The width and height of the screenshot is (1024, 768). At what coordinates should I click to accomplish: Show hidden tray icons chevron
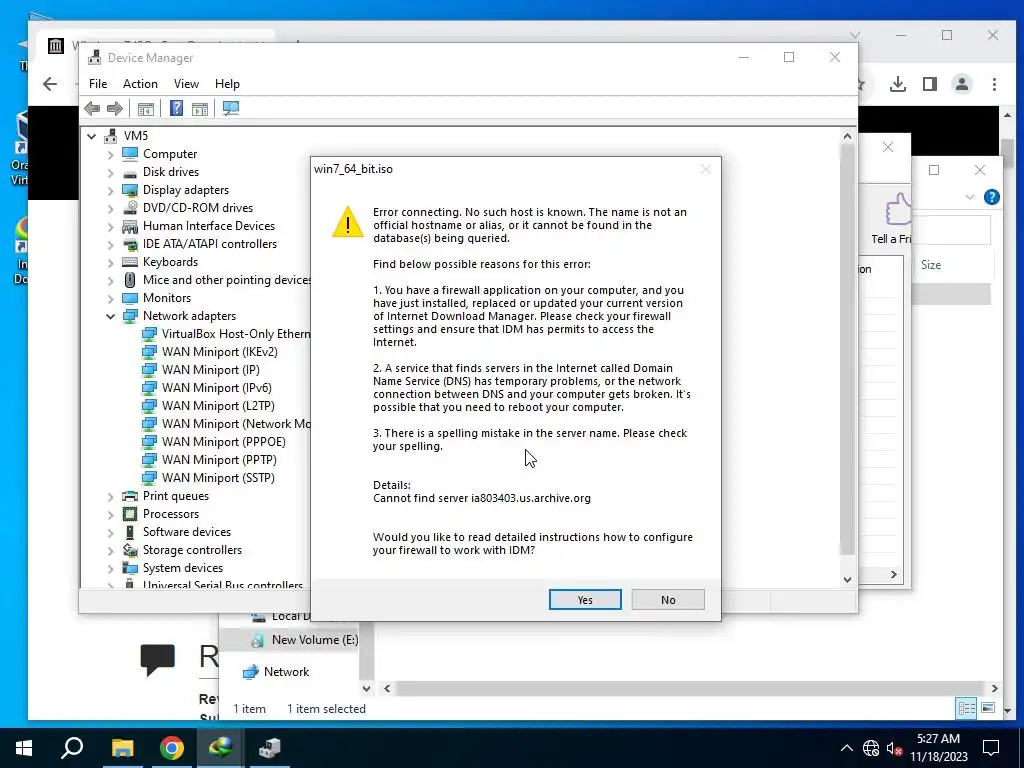(846, 748)
